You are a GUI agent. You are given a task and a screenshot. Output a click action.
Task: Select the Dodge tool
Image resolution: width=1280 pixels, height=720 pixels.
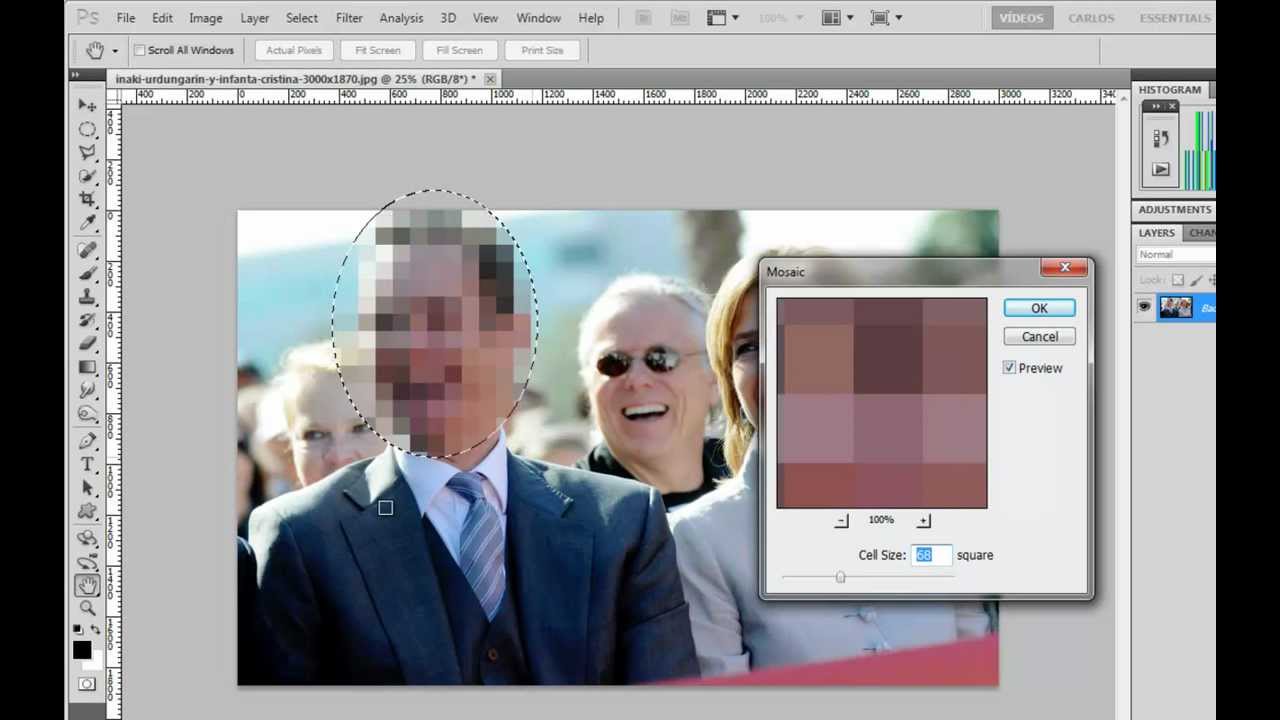click(x=88, y=414)
